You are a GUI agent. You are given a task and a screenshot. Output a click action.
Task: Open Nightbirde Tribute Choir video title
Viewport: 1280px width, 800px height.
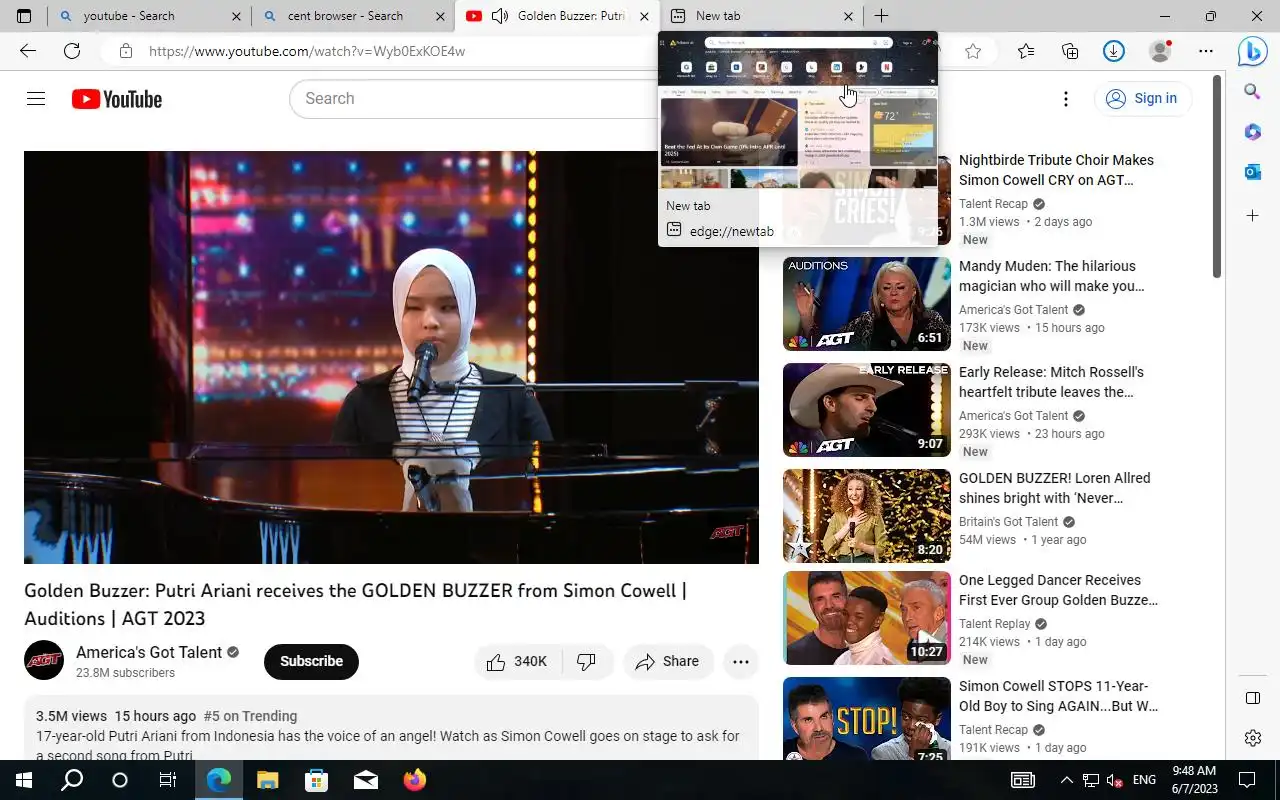[1056, 170]
